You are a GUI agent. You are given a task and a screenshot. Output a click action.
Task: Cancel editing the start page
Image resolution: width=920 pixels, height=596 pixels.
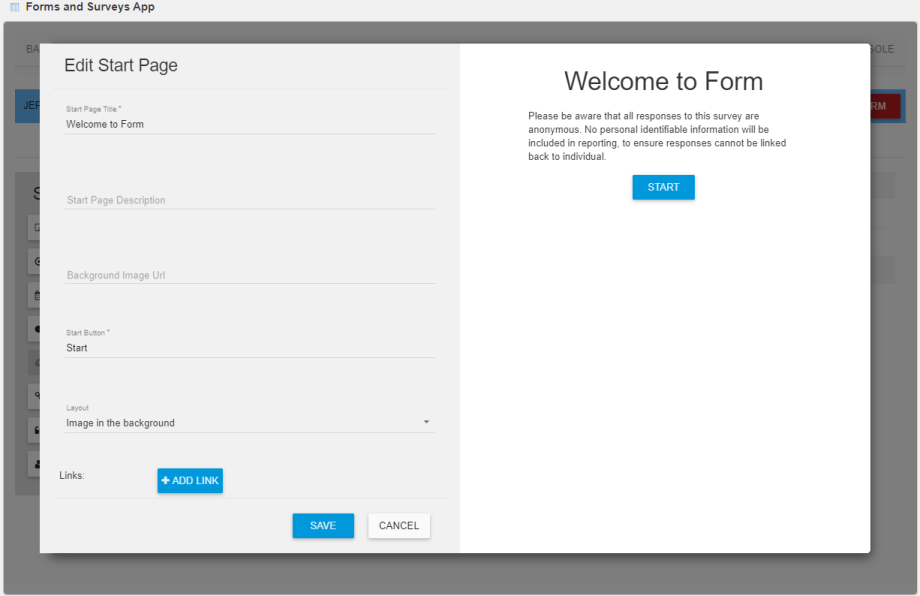tap(399, 526)
